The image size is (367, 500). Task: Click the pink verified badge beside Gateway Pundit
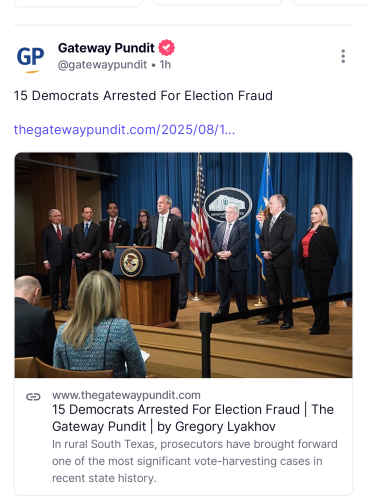pos(166,48)
